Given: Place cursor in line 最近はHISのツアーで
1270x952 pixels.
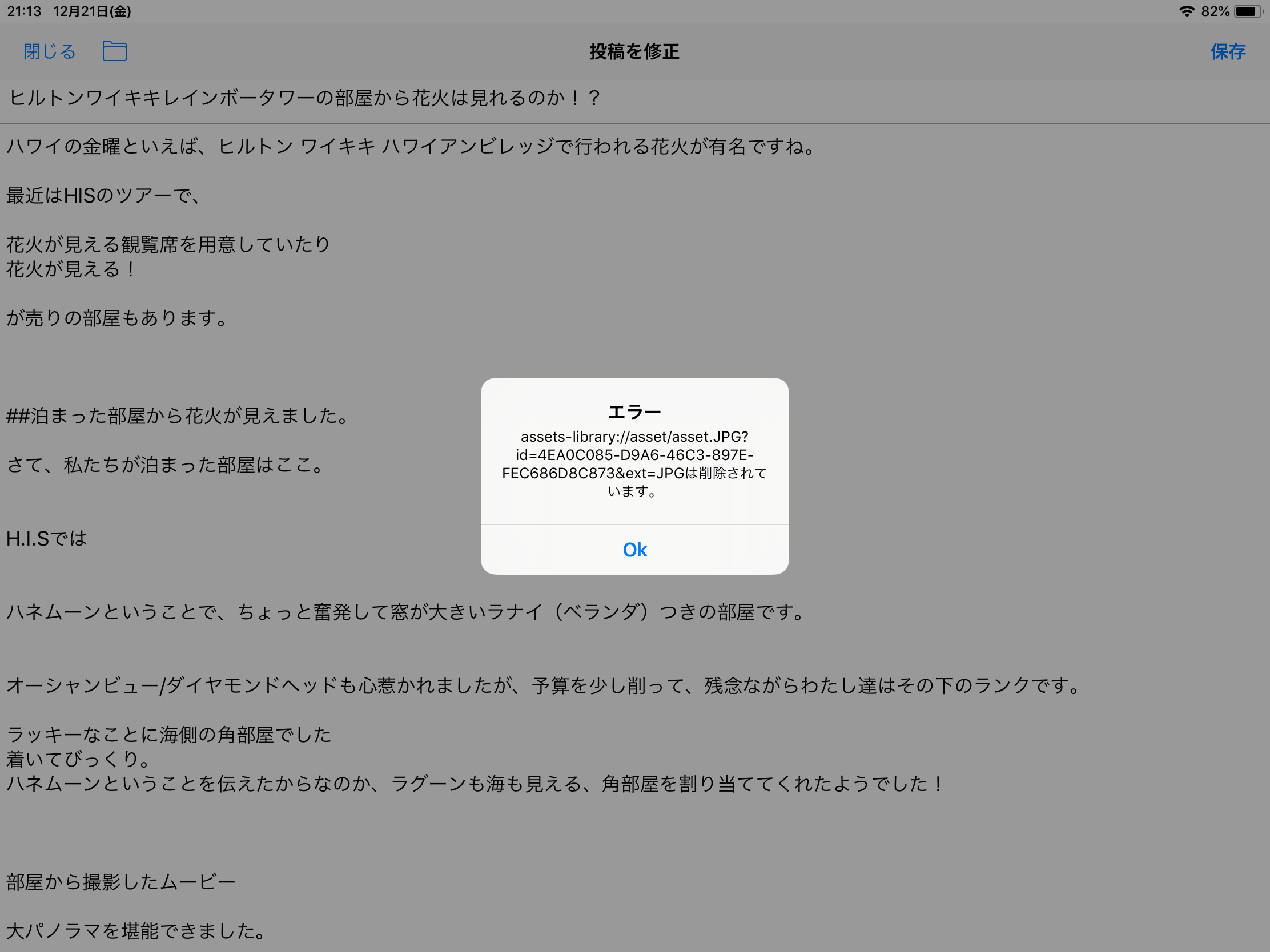Looking at the screenshot, I should pos(104,196).
